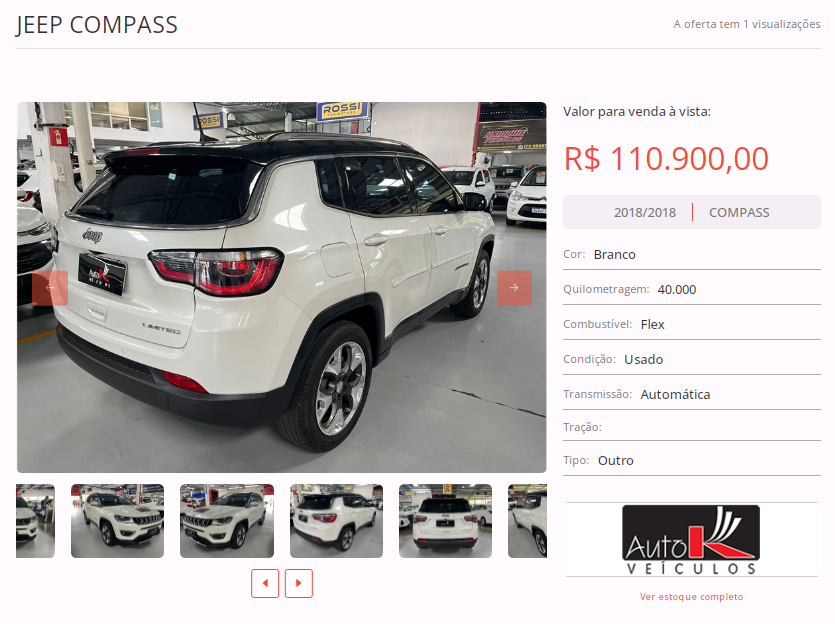Click the Quilometragem 40.000 row

tap(692, 289)
